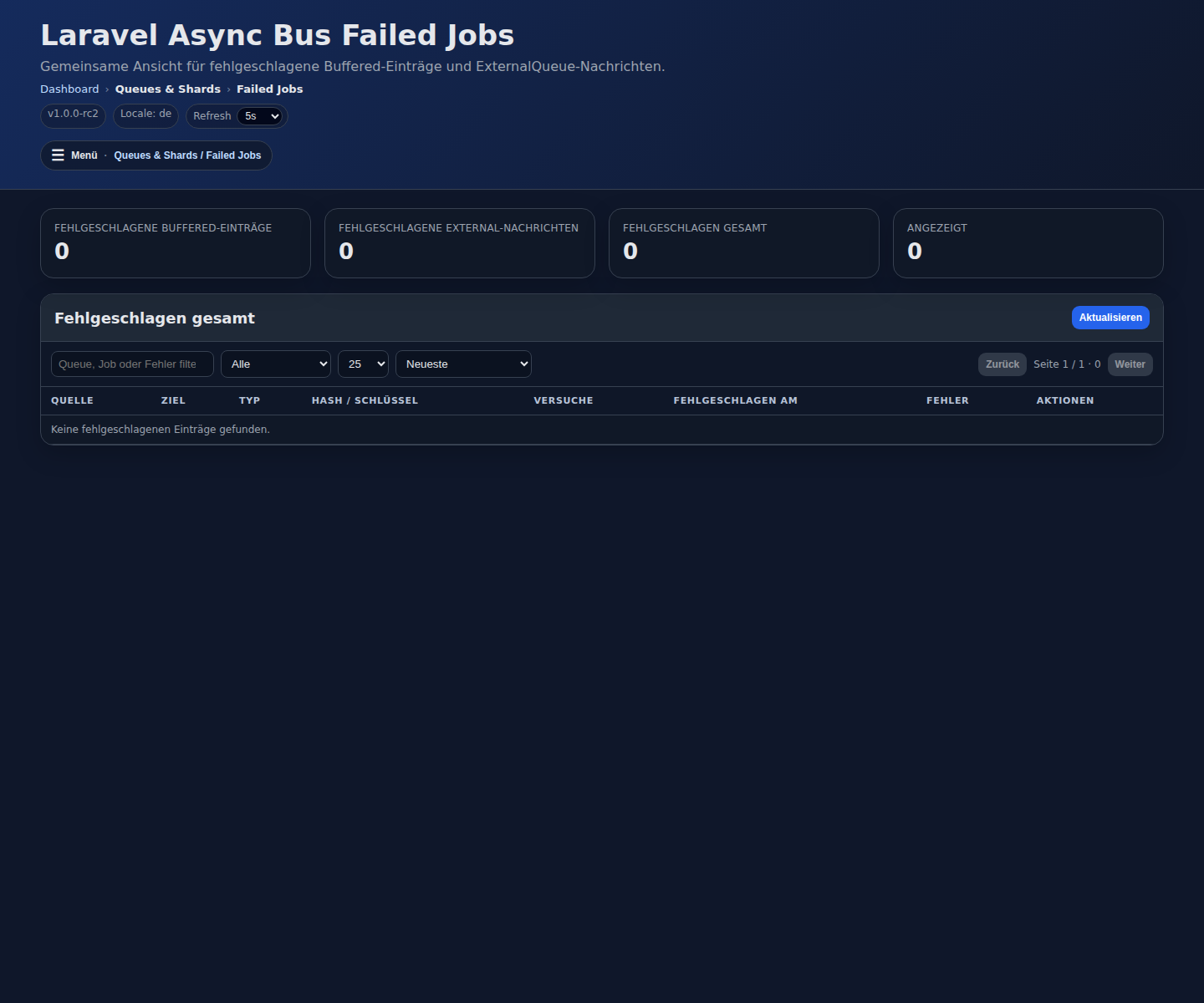Click Keine fehlgeschlagenen Einträge gefunden message
The image size is (1204, 1003).
(x=161, y=430)
